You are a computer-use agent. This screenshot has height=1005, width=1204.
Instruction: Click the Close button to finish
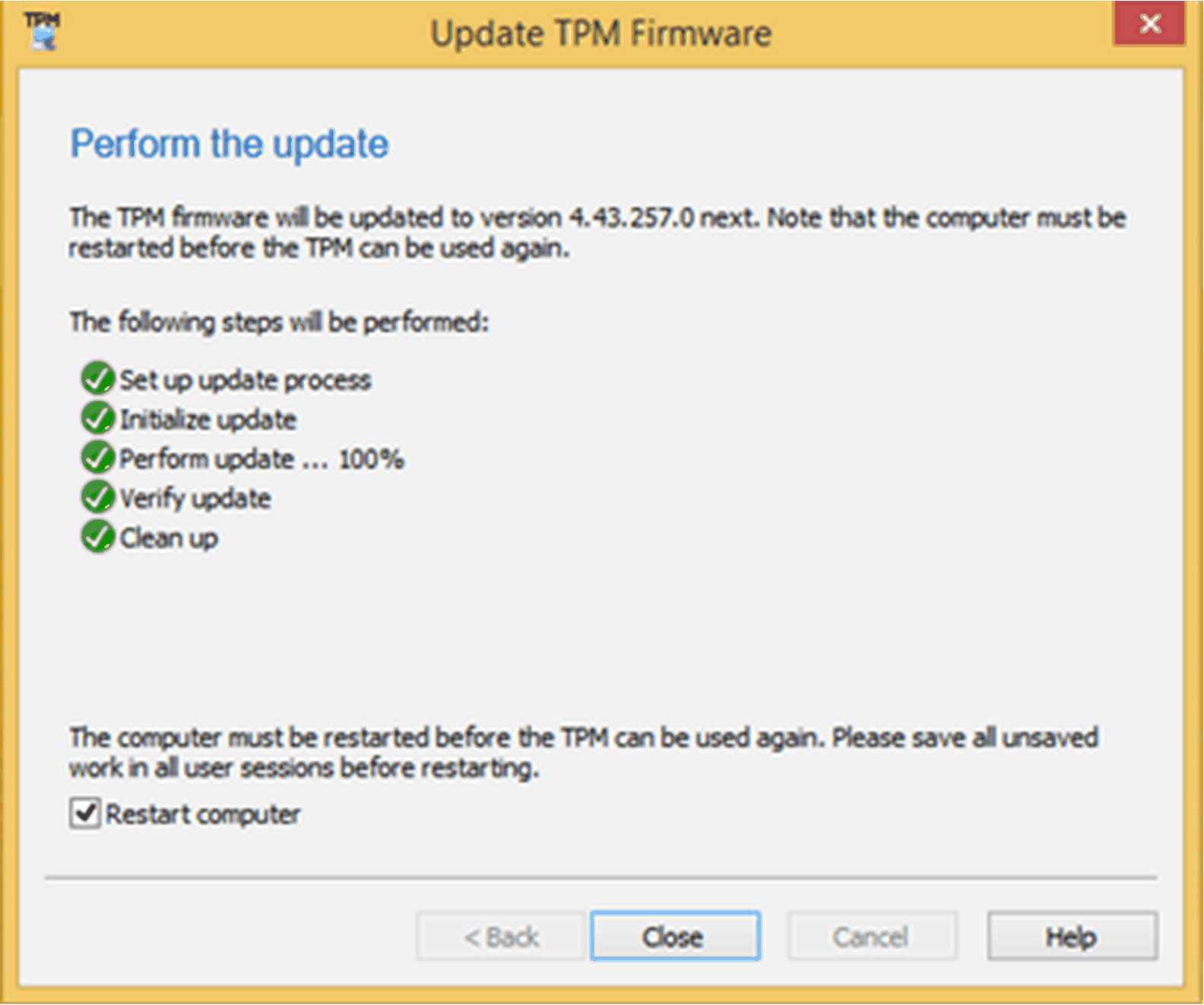[x=675, y=937]
